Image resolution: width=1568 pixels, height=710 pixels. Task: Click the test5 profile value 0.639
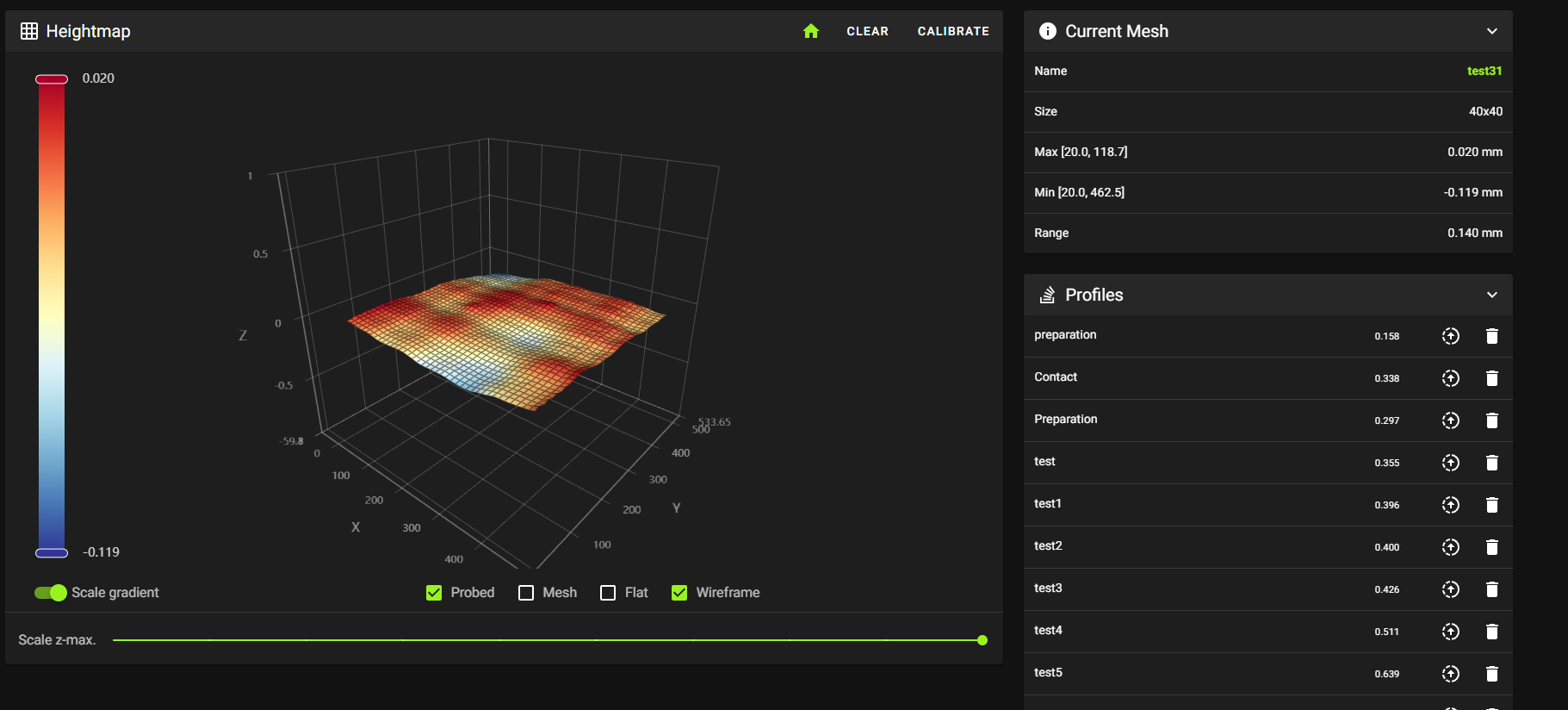click(1386, 674)
